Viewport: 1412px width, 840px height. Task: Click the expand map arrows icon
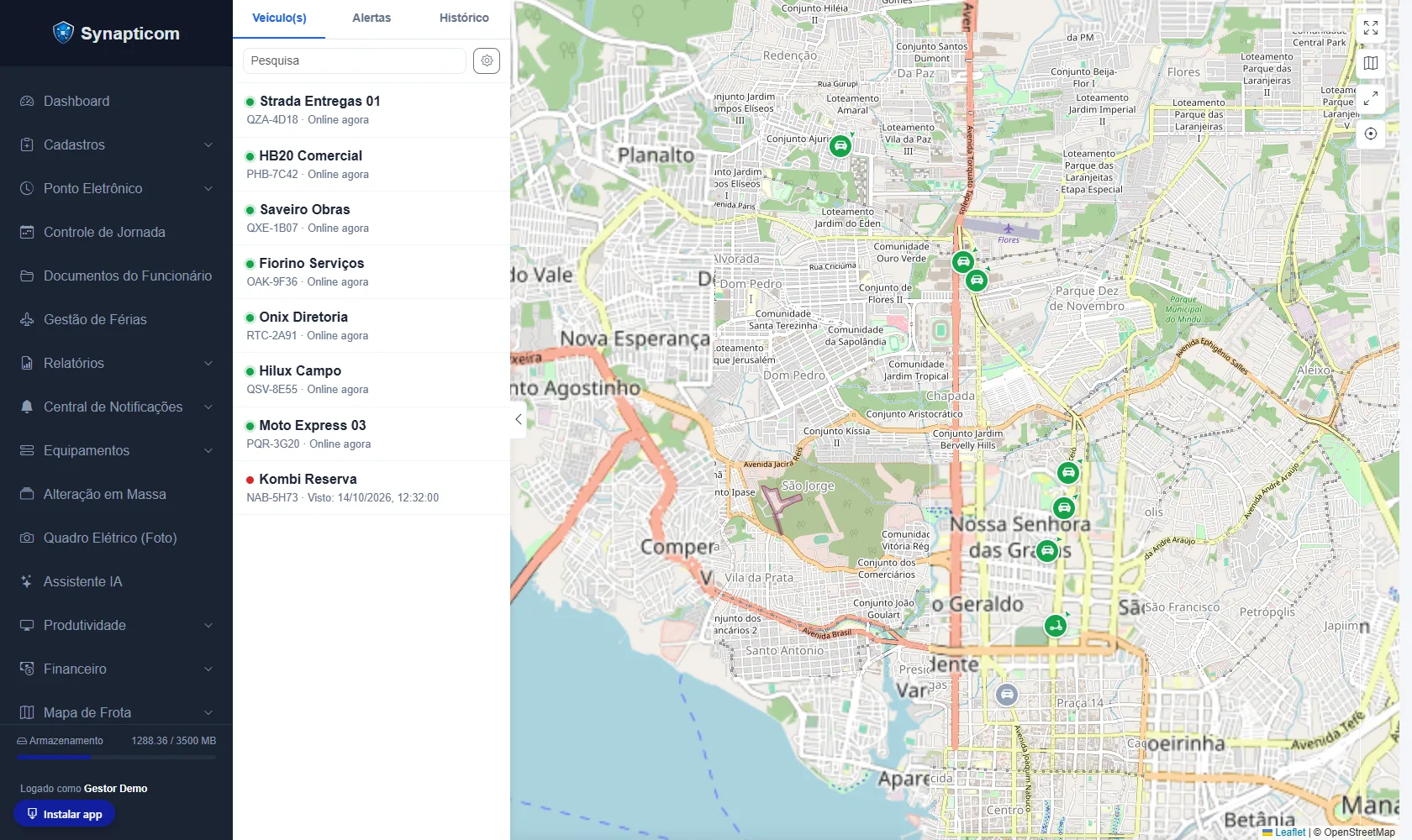pos(1371,98)
